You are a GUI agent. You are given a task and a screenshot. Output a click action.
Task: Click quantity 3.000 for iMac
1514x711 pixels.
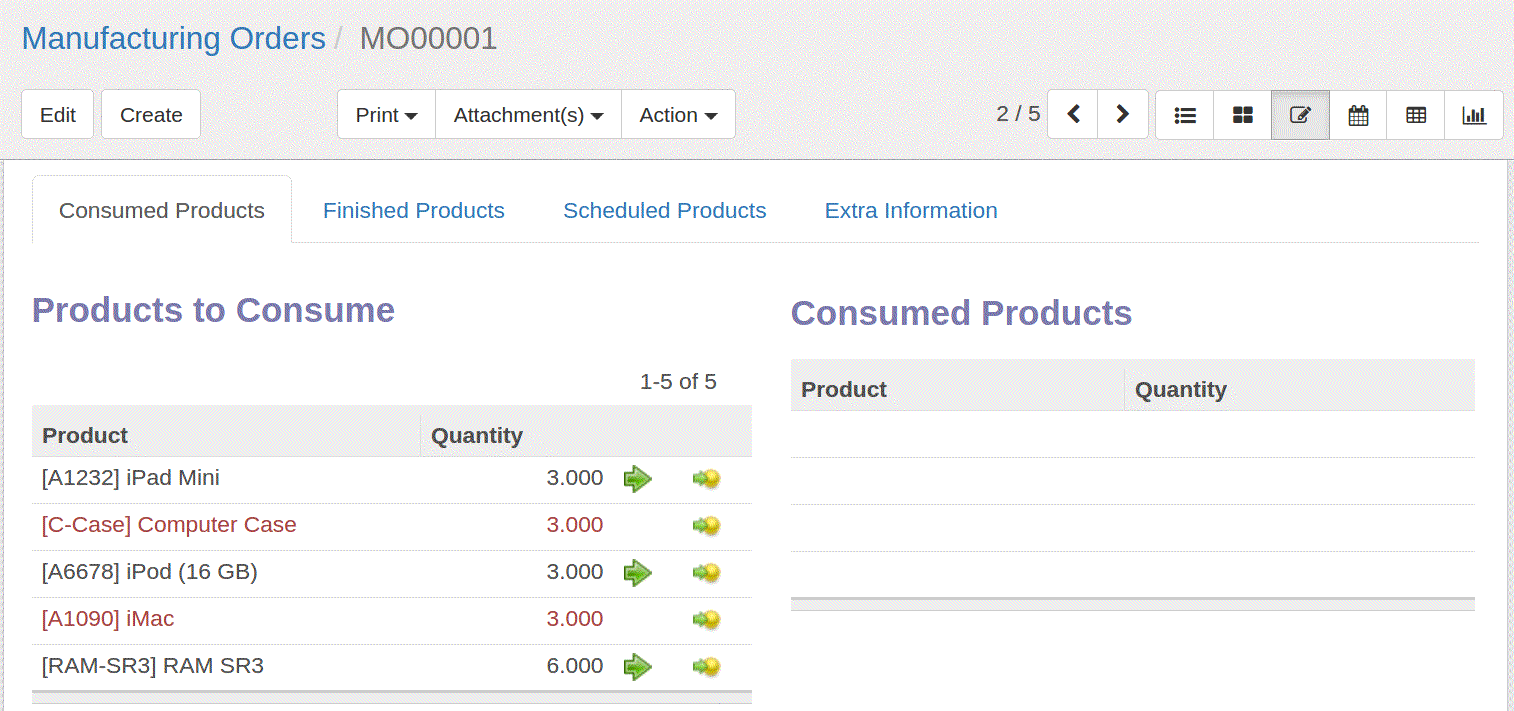[575, 619]
